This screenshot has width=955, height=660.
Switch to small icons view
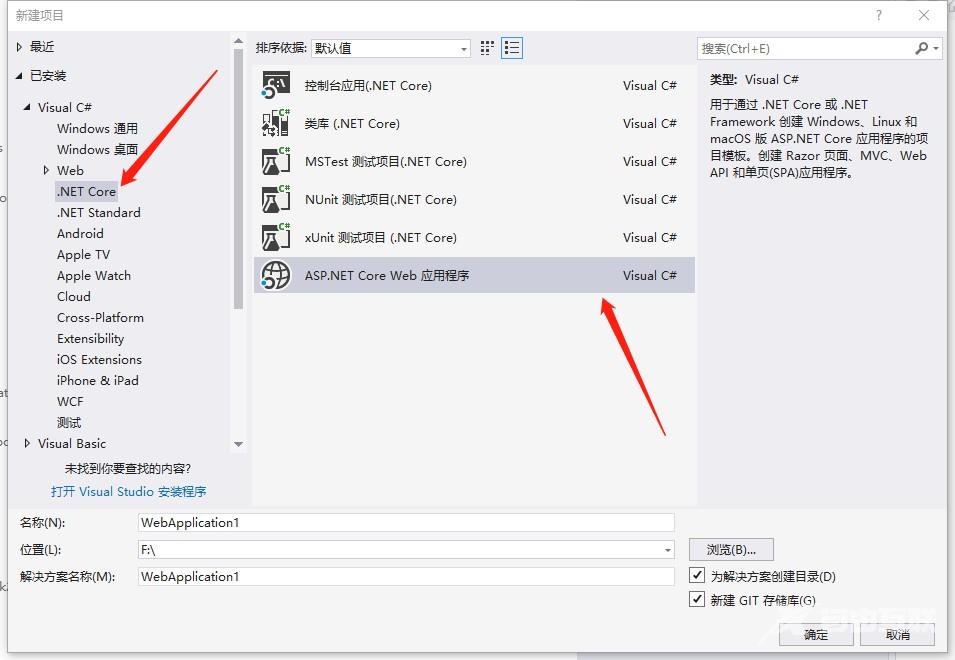click(487, 48)
